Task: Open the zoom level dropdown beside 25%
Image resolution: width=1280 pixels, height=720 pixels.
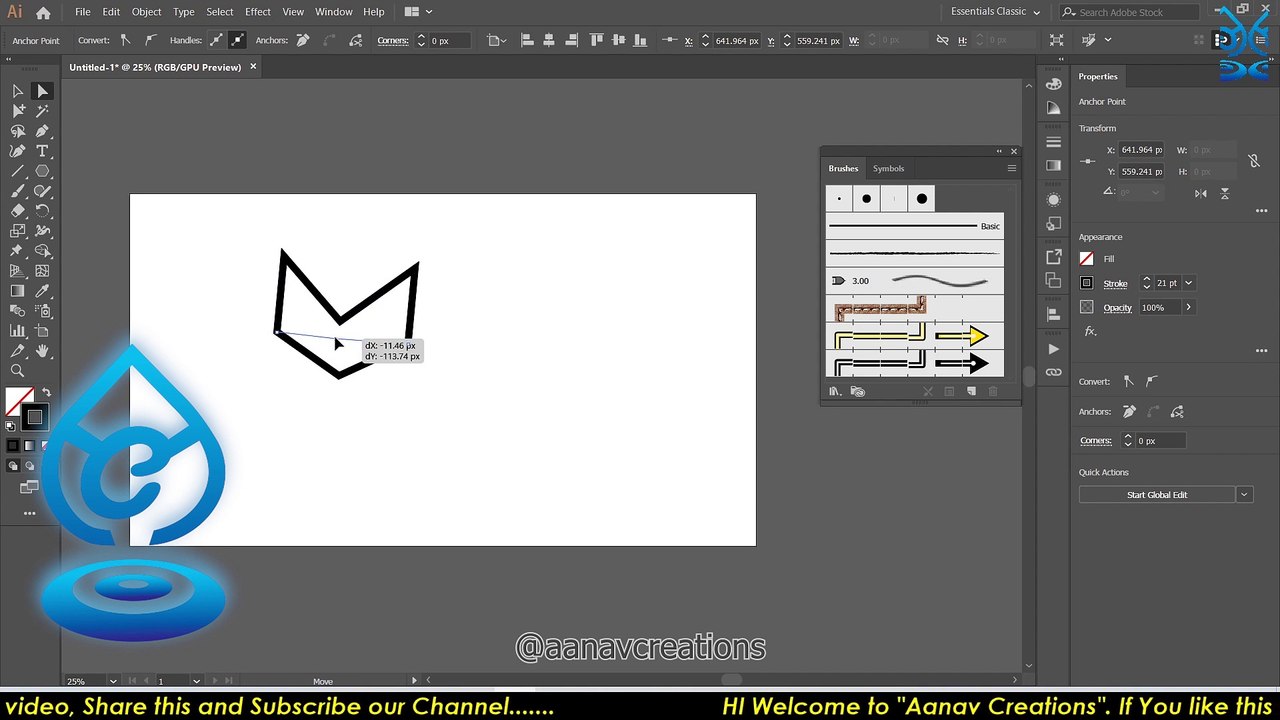Action: click(x=112, y=681)
